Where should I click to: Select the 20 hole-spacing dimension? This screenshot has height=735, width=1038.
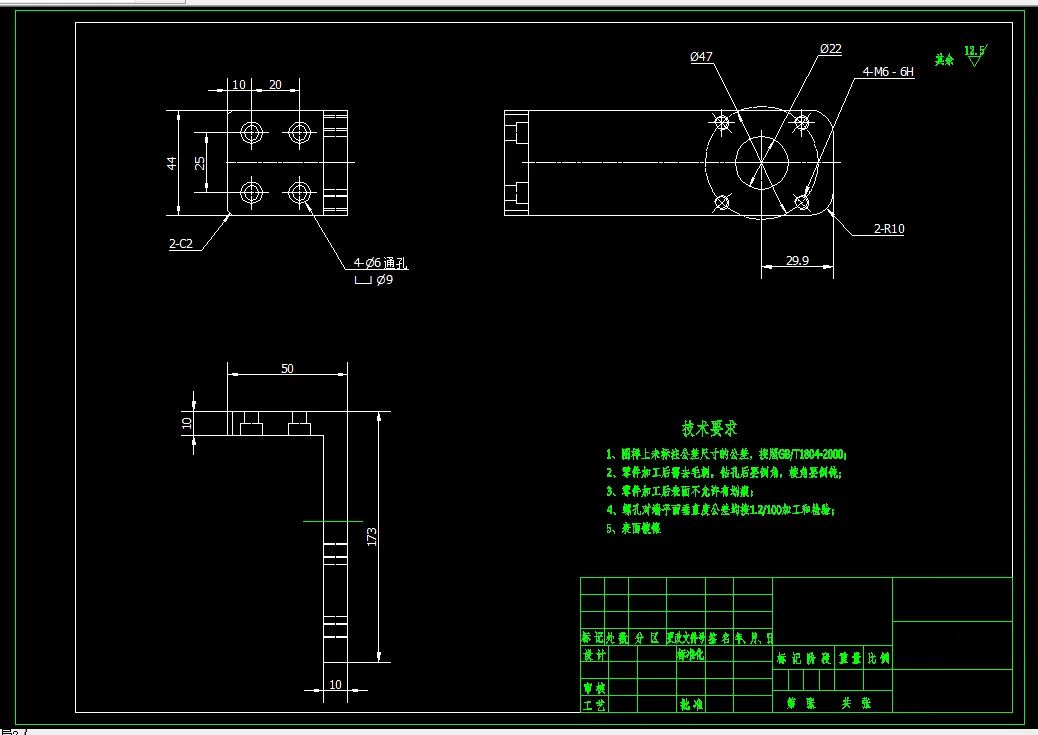tap(275, 85)
